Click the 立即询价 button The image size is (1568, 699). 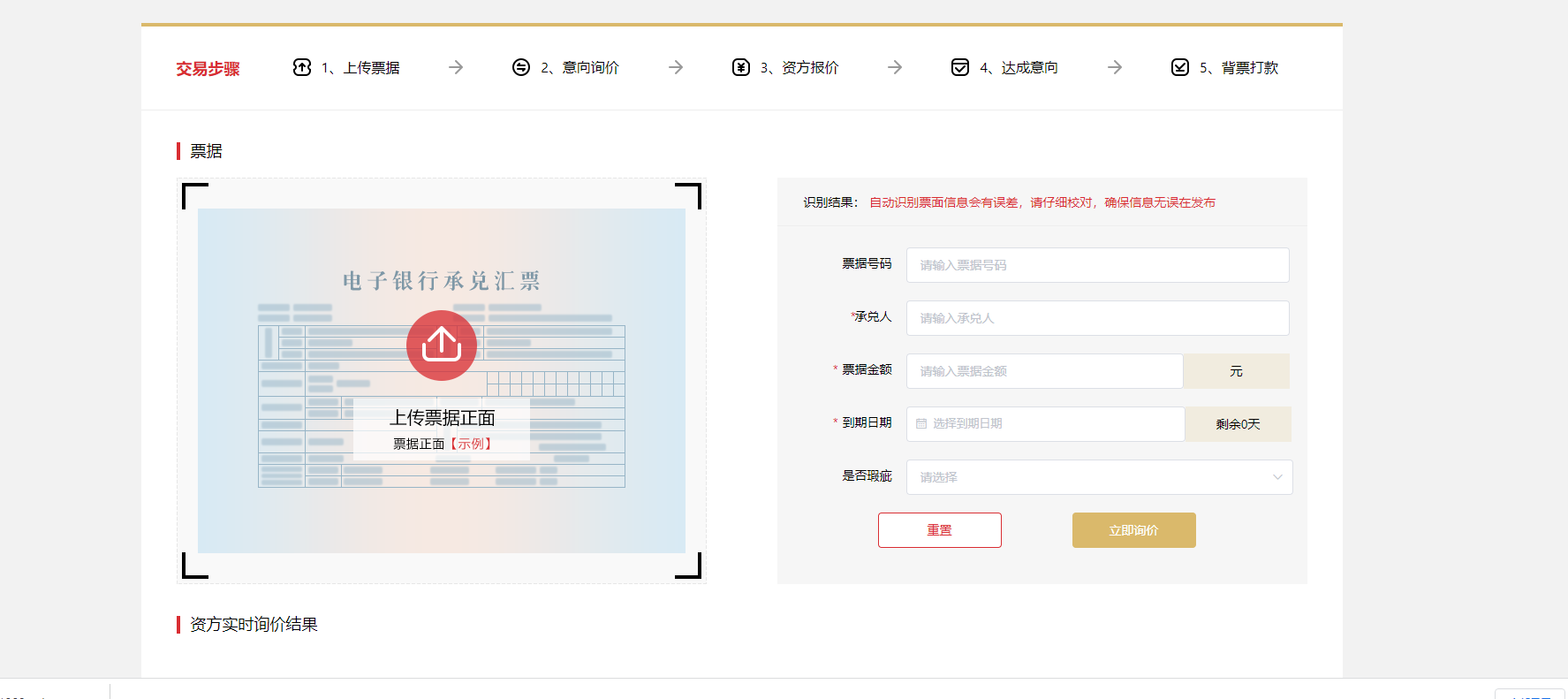tap(1134, 530)
